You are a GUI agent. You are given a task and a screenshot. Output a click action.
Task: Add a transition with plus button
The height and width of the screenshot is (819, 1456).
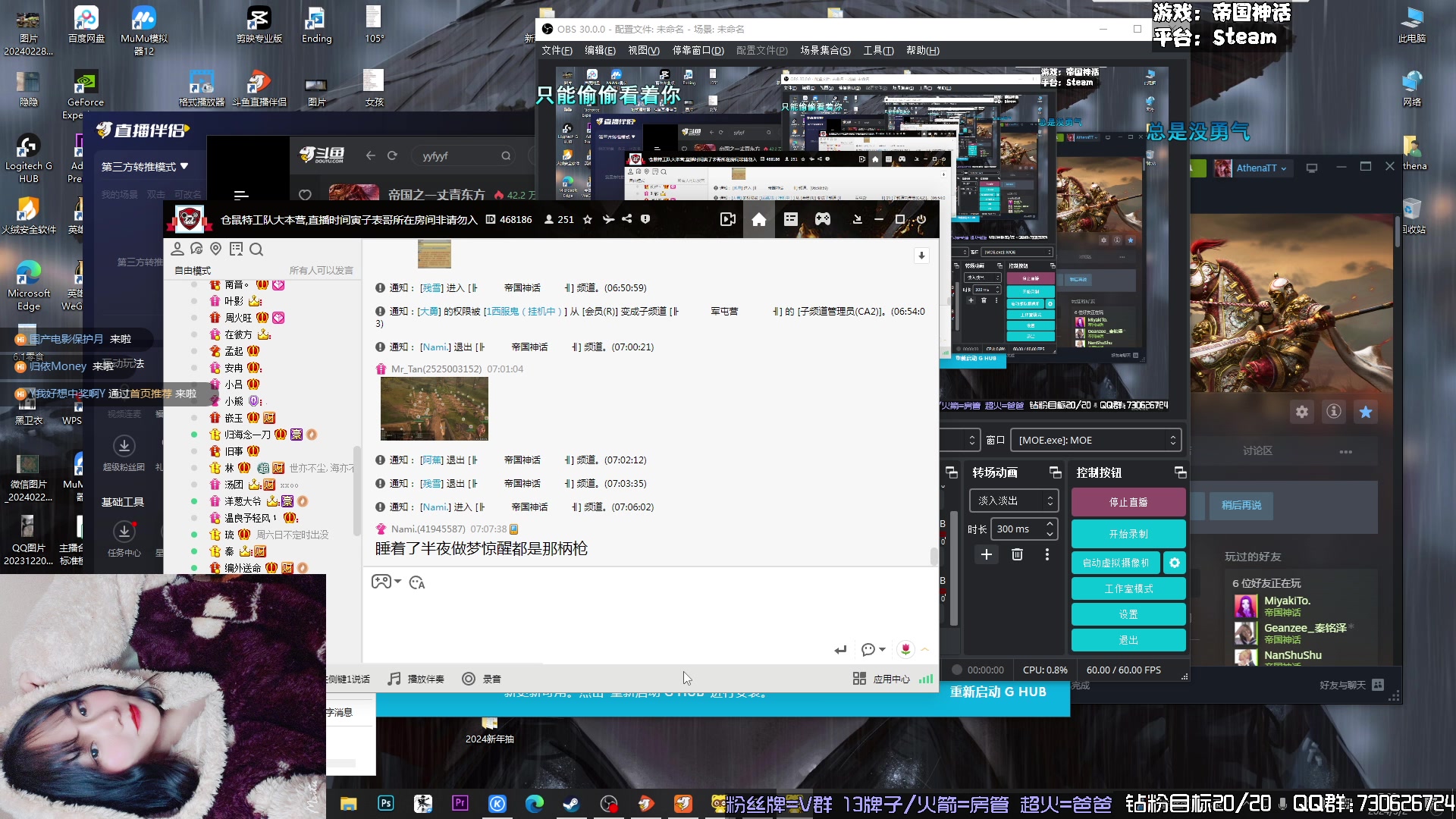(986, 554)
